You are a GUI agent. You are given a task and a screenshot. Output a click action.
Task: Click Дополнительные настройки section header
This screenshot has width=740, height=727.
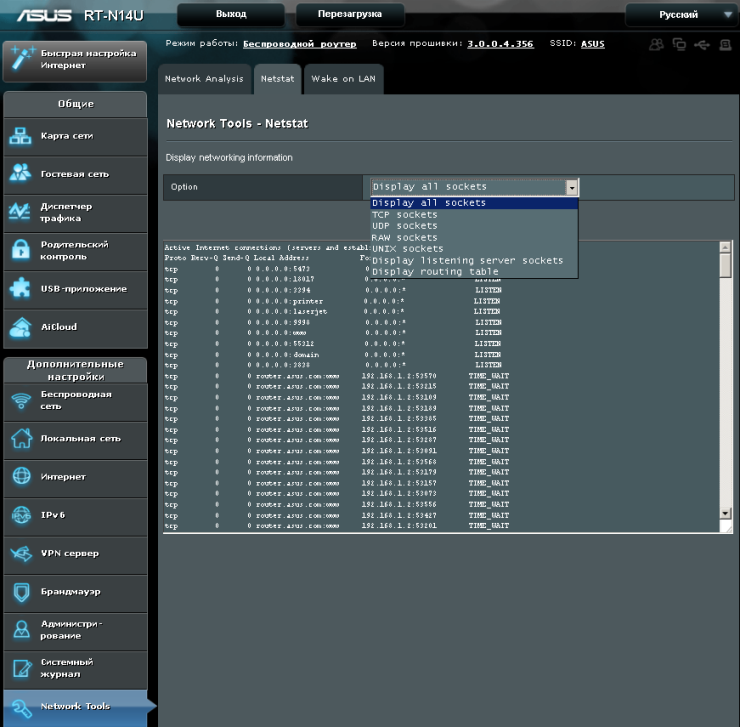(x=76, y=370)
